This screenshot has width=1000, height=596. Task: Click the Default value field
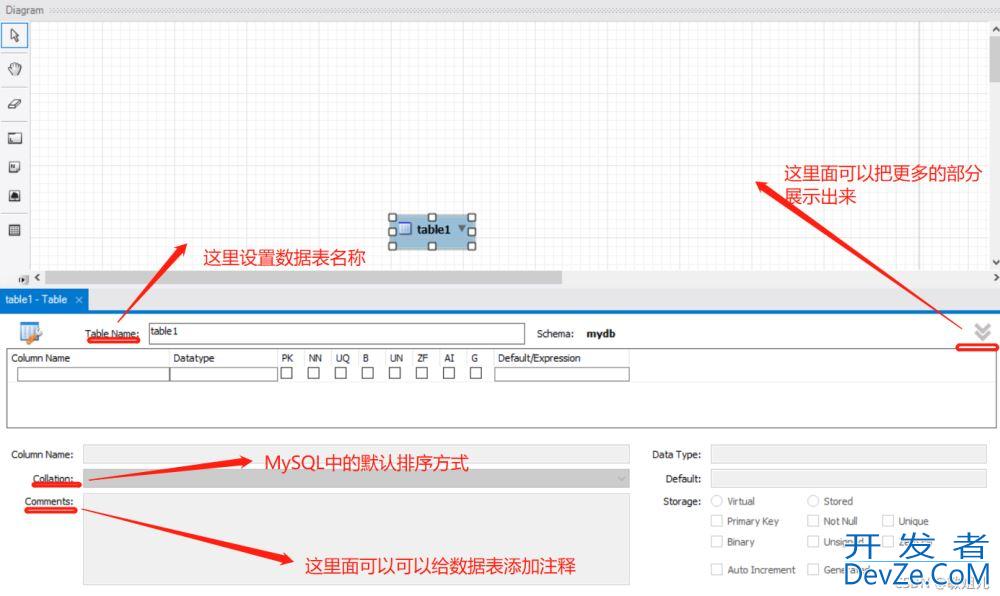pyautogui.click(x=849, y=478)
